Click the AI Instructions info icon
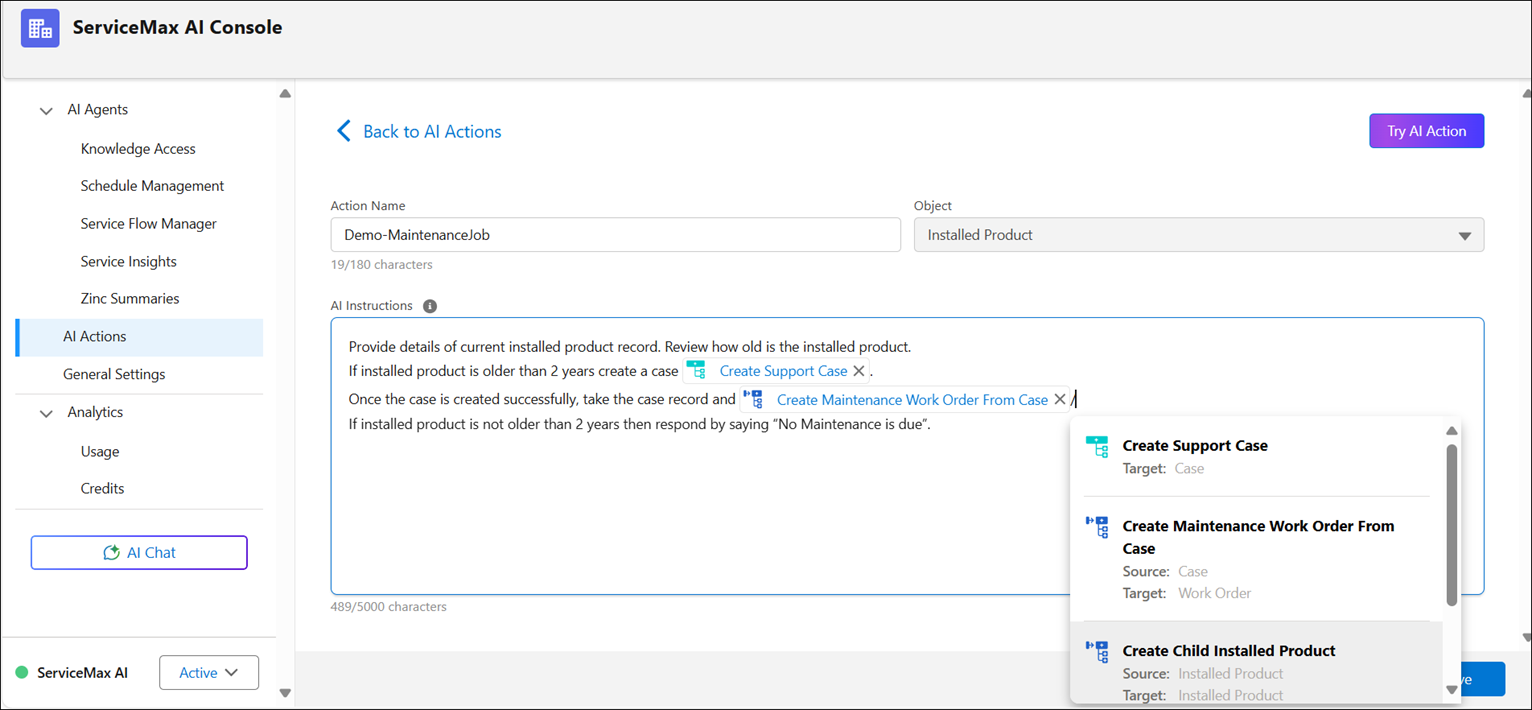Screen dimensions: 1532x710 [x=430, y=306]
